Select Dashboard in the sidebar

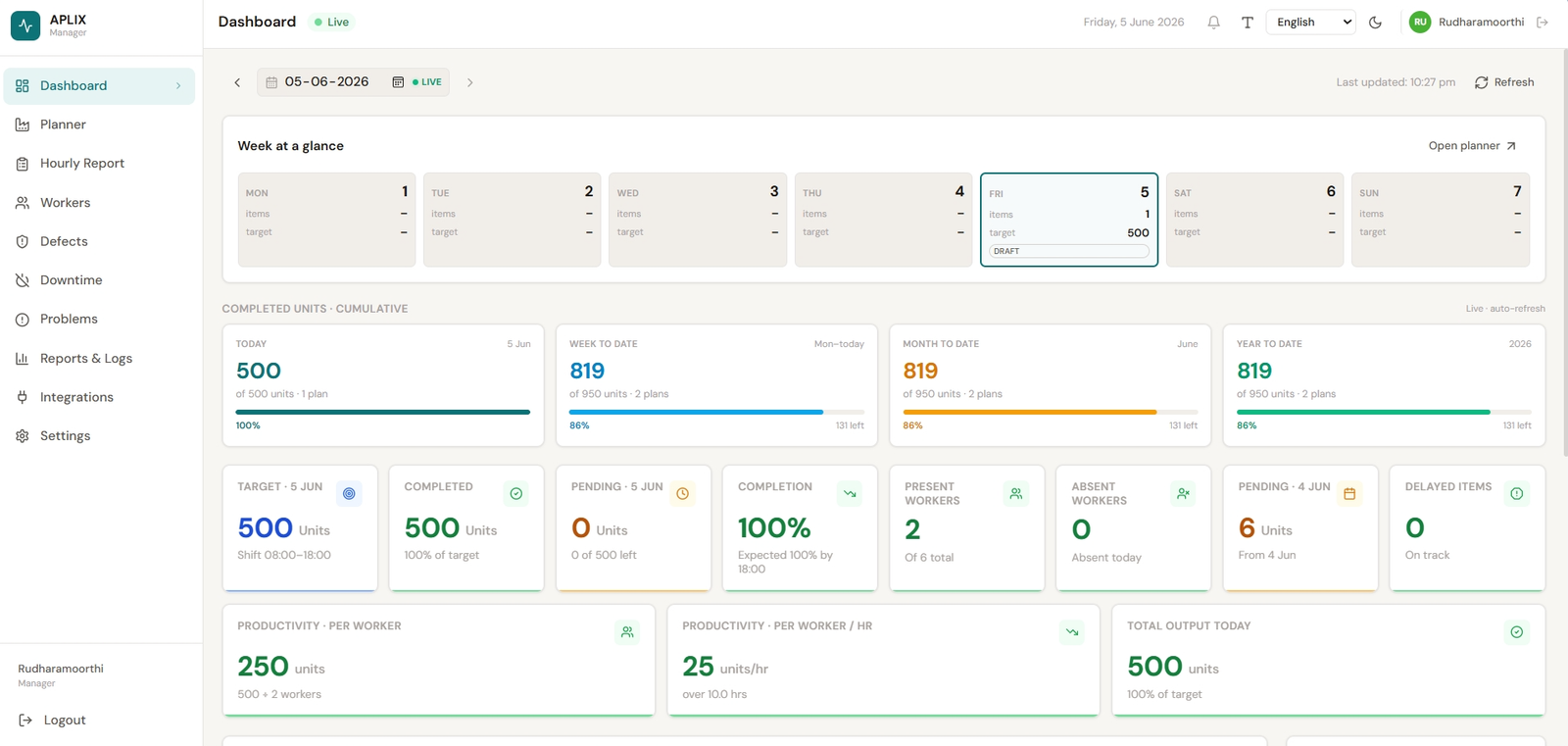click(100, 86)
